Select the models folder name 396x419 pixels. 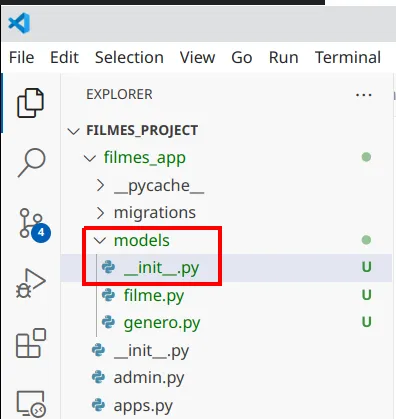pos(142,240)
